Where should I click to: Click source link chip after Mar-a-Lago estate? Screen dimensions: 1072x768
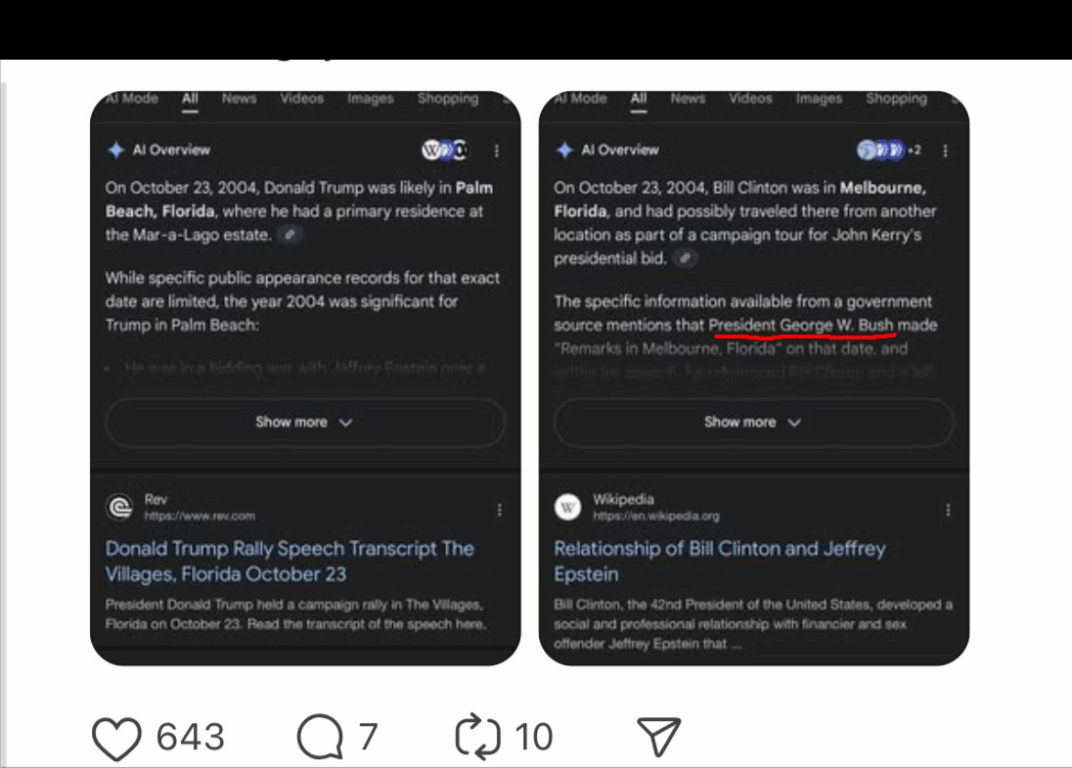click(290, 235)
